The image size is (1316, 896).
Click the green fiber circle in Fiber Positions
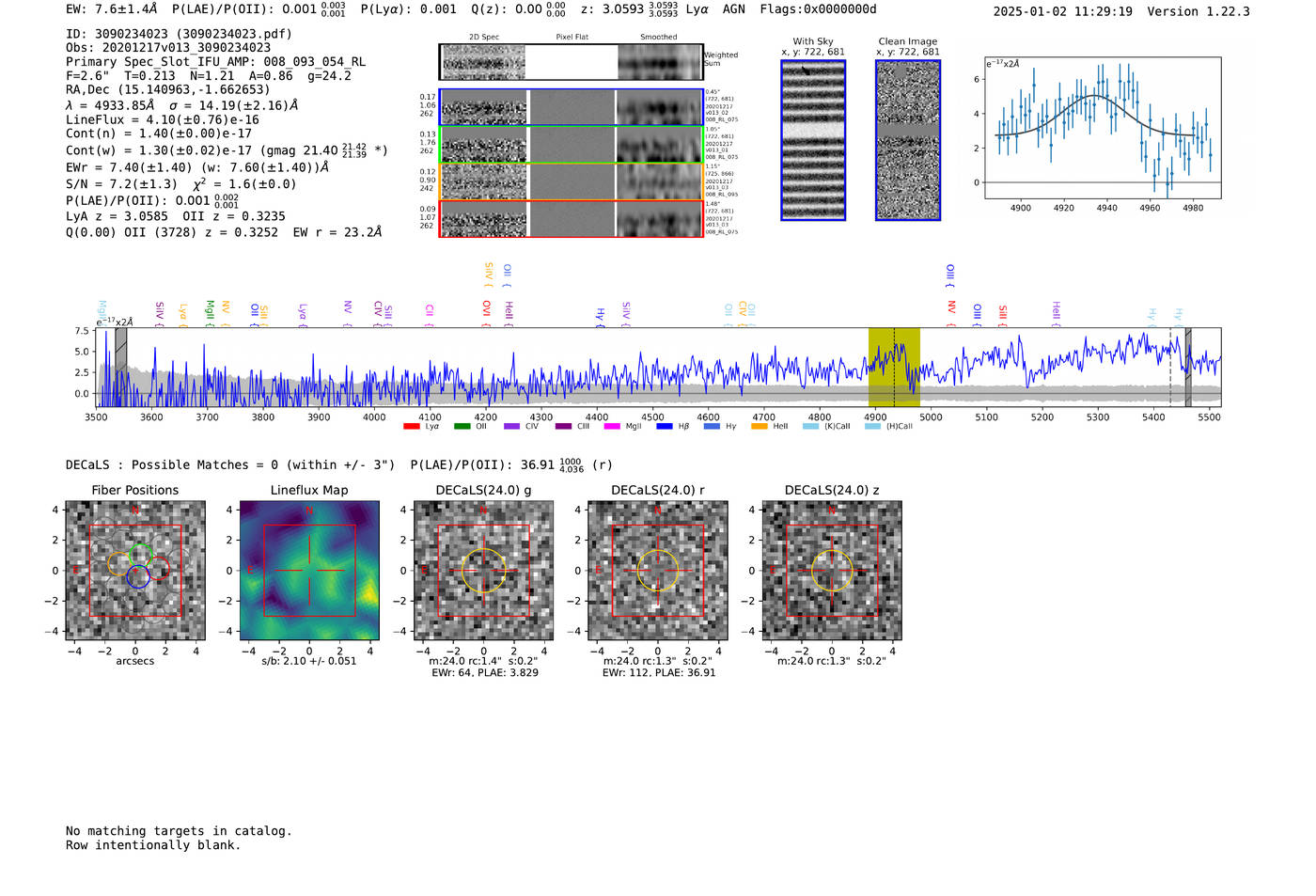point(139,556)
